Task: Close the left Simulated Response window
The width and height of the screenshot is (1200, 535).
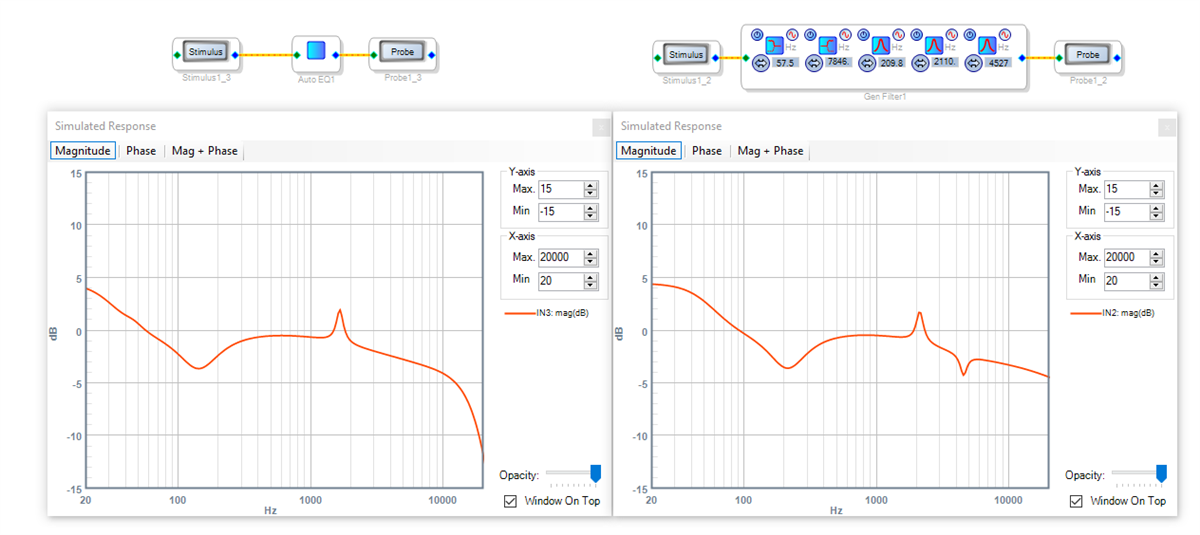Action: (x=601, y=127)
